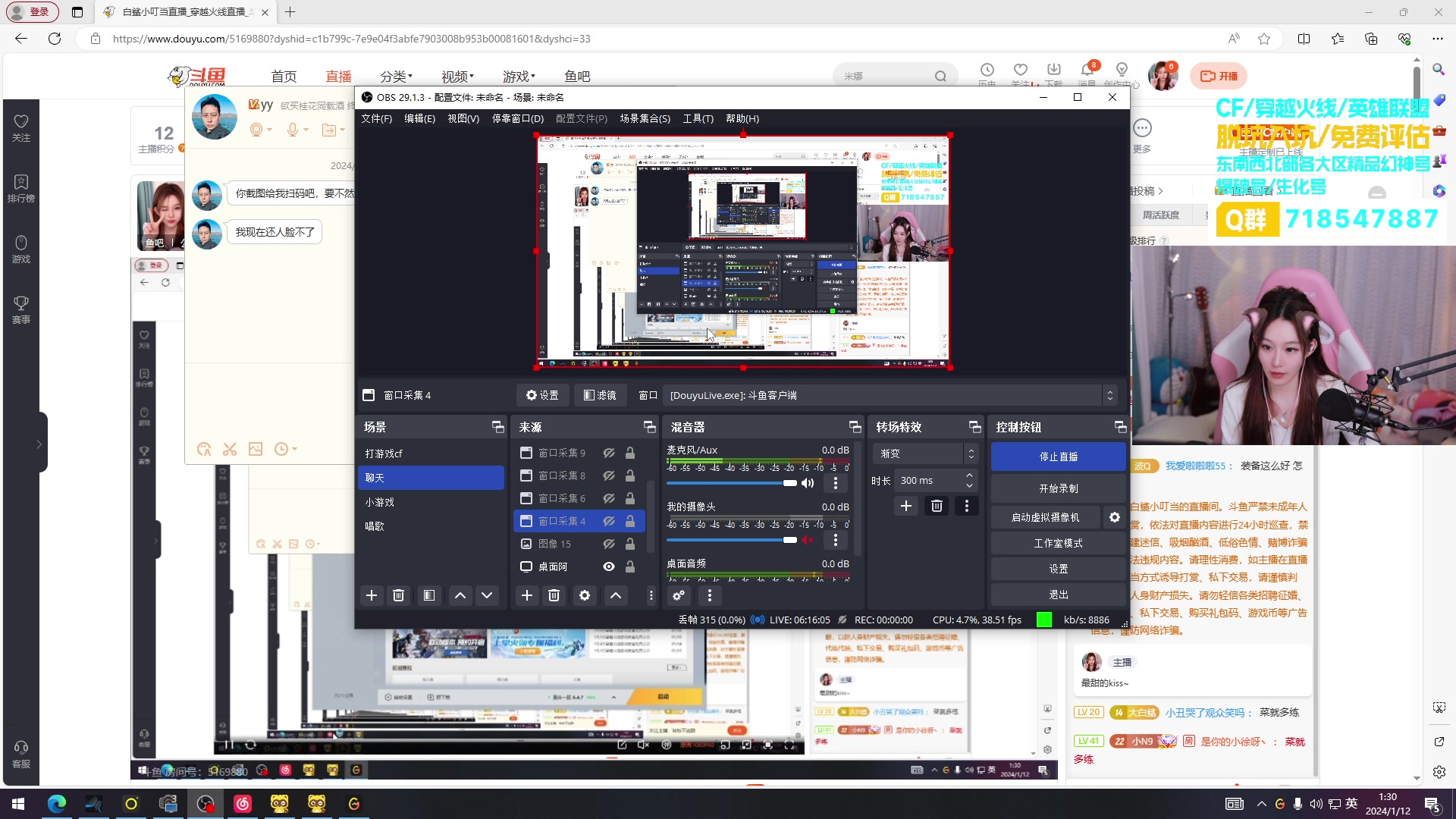Toggle visibility of 窗口采集 6

click(x=608, y=498)
